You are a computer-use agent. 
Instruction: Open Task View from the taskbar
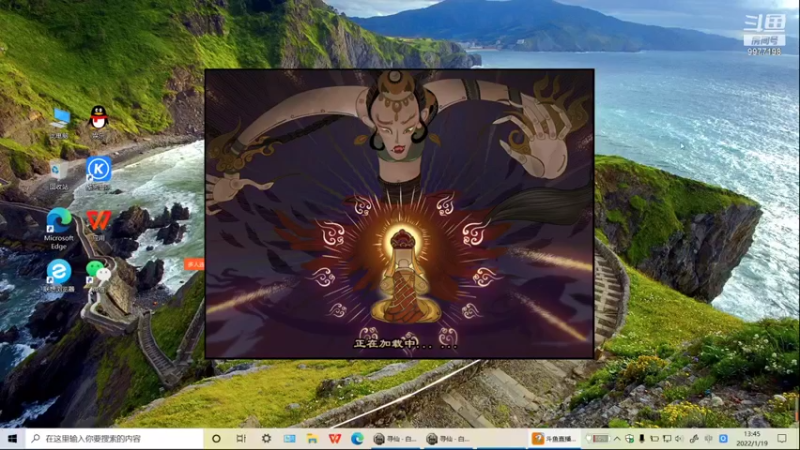(241, 438)
